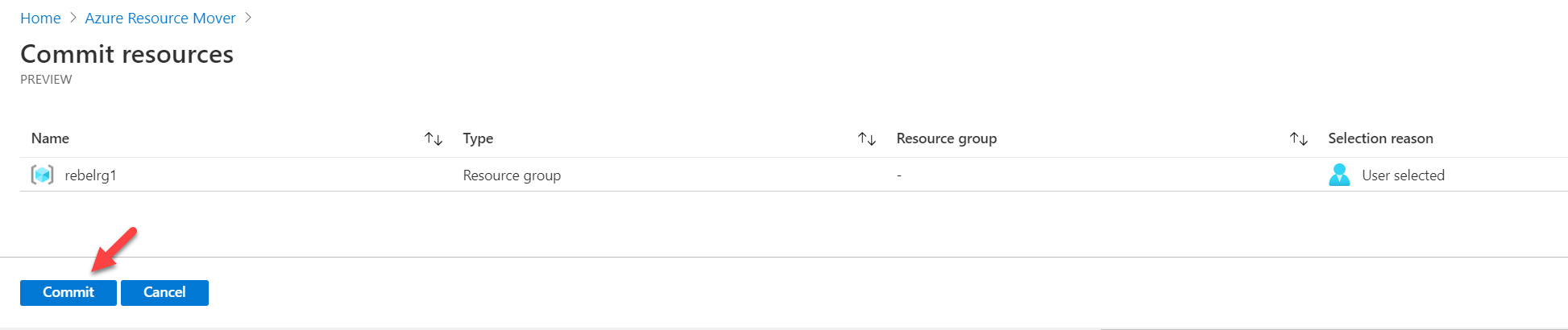This screenshot has height=330, width=1568.
Task: Click the rebelrg1 resource group icon
Action: tap(42, 175)
